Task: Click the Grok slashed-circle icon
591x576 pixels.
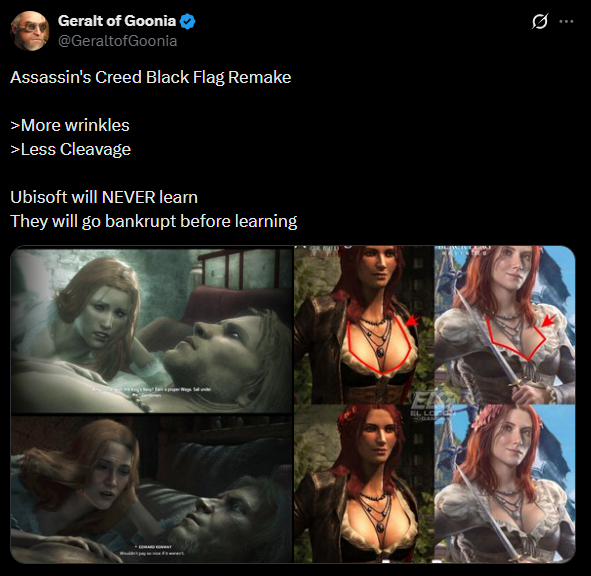Action: 539,21
